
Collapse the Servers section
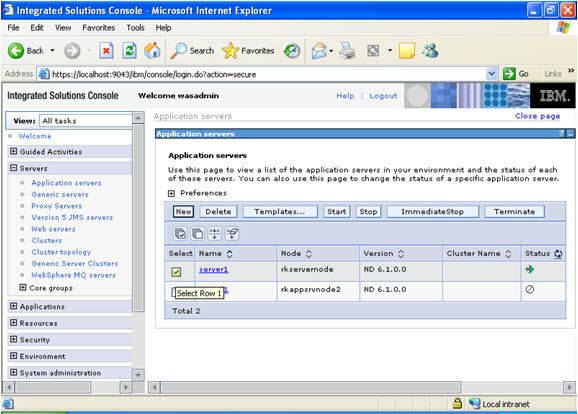coord(14,168)
